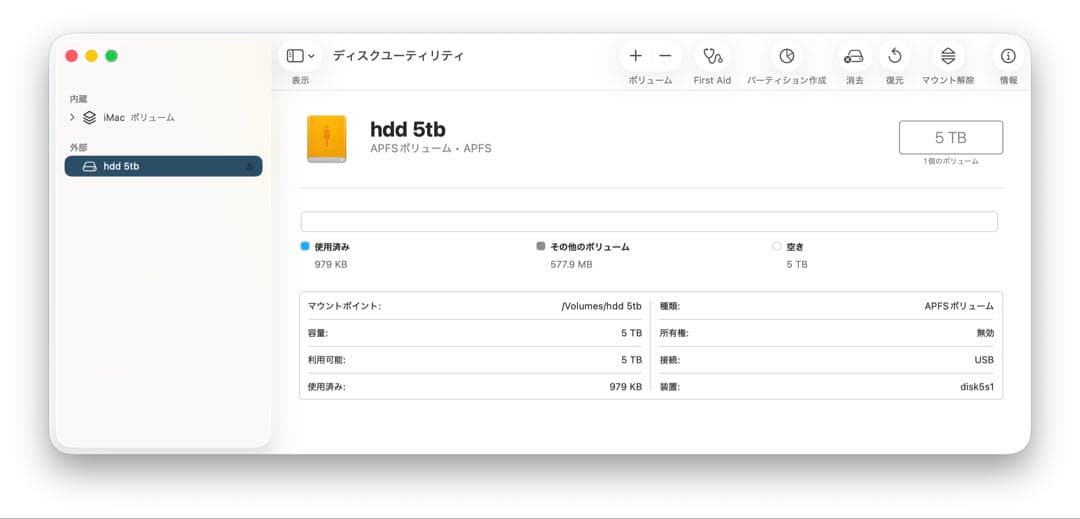Click the hdd 5tb volume title
This screenshot has width=1080, height=519.
pyautogui.click(x=408, y=129)
